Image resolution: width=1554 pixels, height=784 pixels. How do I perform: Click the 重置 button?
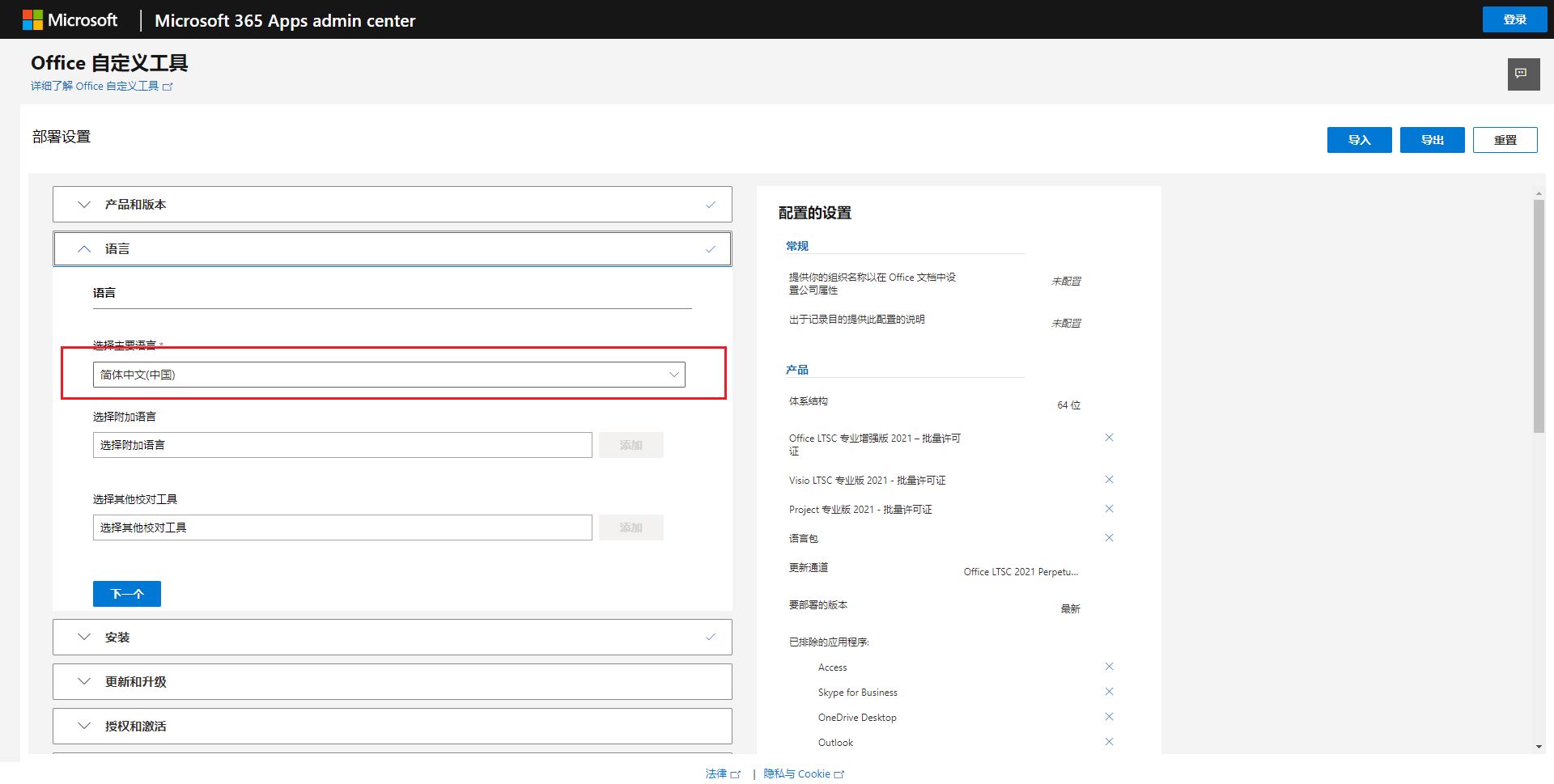coord(1505,140)
